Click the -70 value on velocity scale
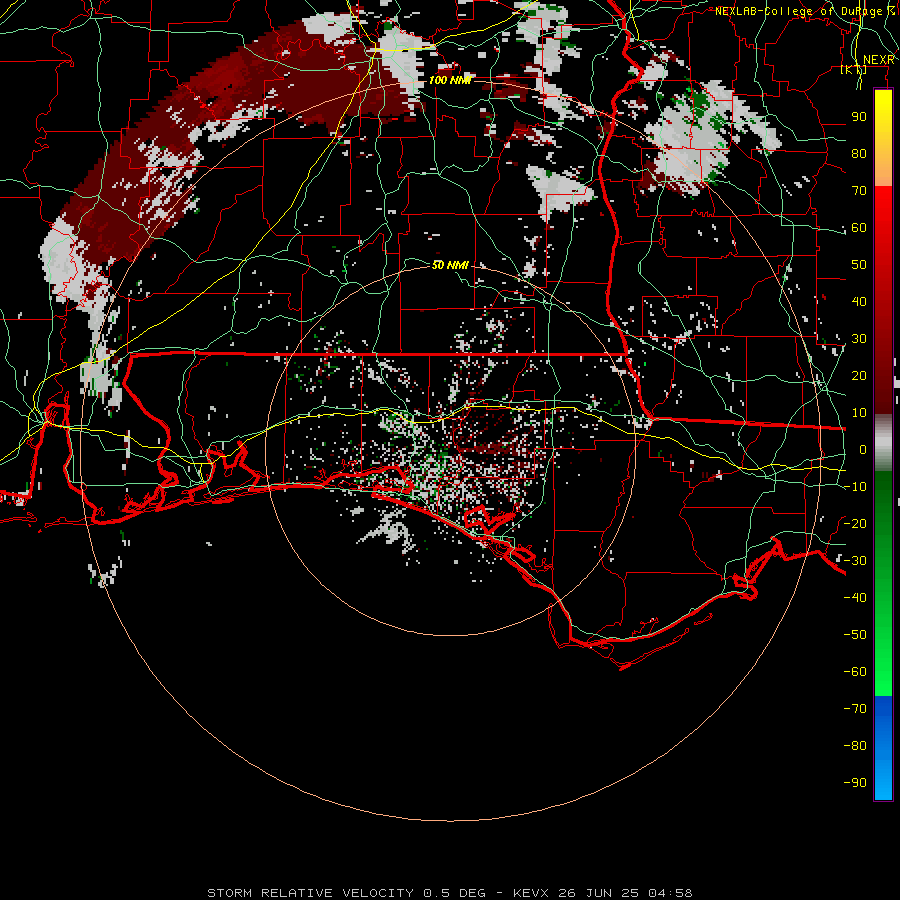The image size is (900, 900). (855, 709)
